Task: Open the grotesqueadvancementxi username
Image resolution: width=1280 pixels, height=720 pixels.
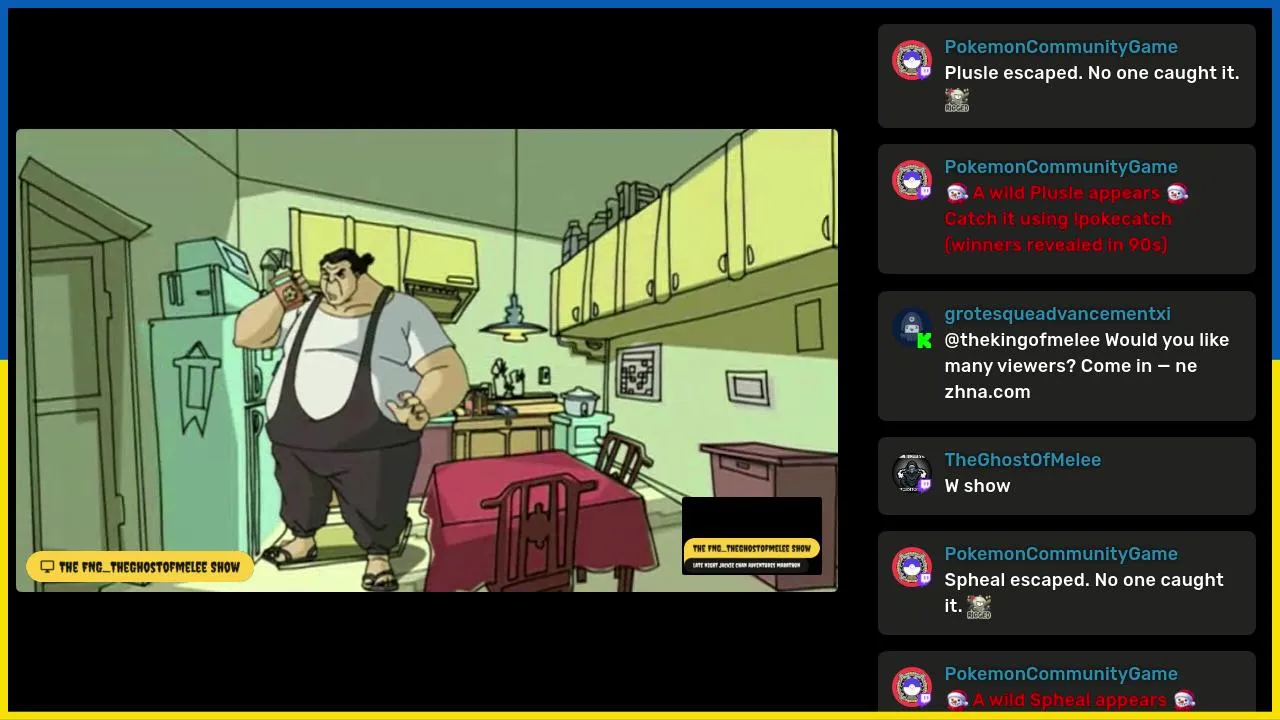Action: pos(1057,314)
